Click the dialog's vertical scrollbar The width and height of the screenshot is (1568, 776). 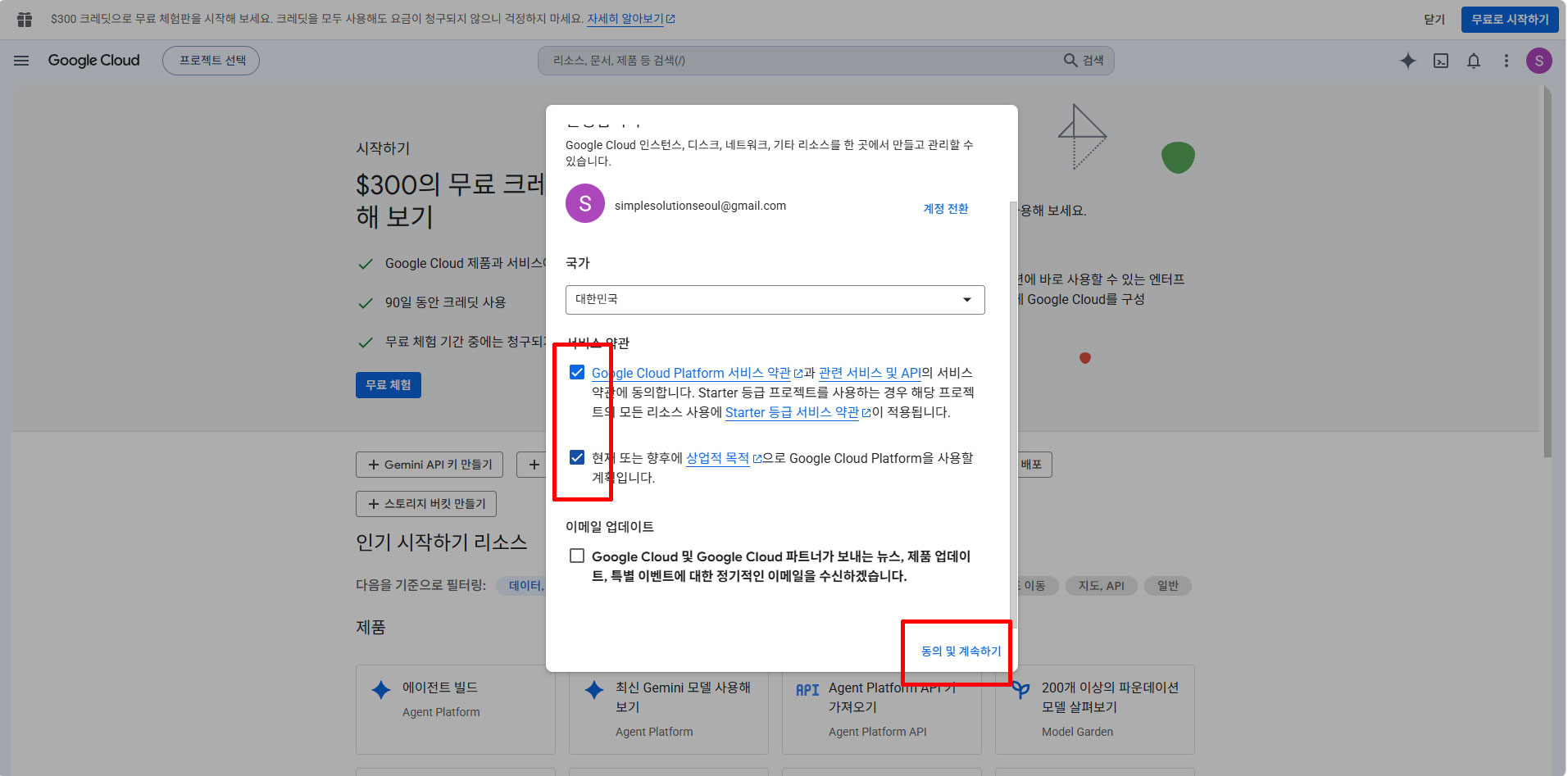click(1013, 414)
